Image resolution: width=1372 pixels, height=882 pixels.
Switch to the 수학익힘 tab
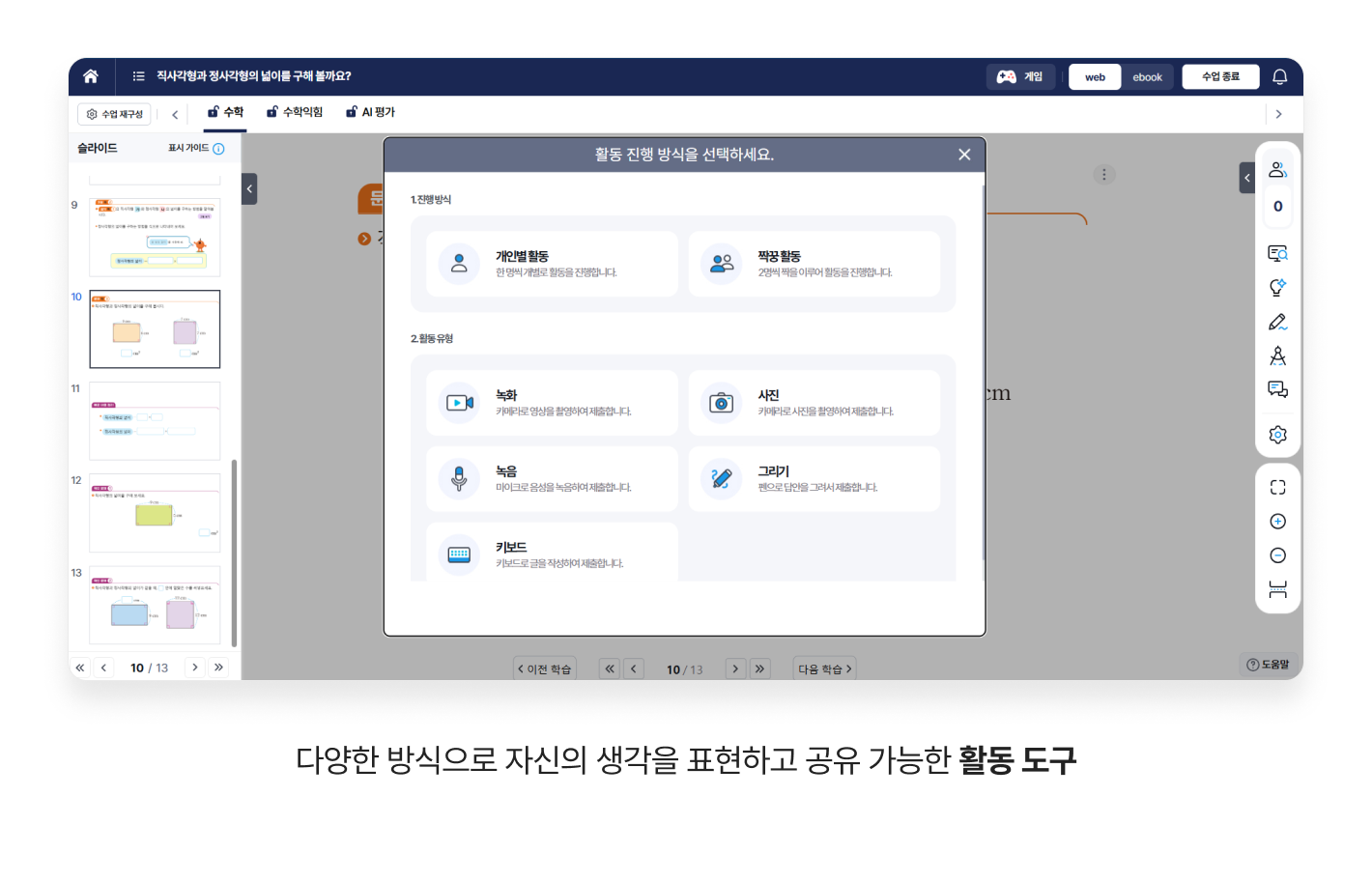point(295,112)
